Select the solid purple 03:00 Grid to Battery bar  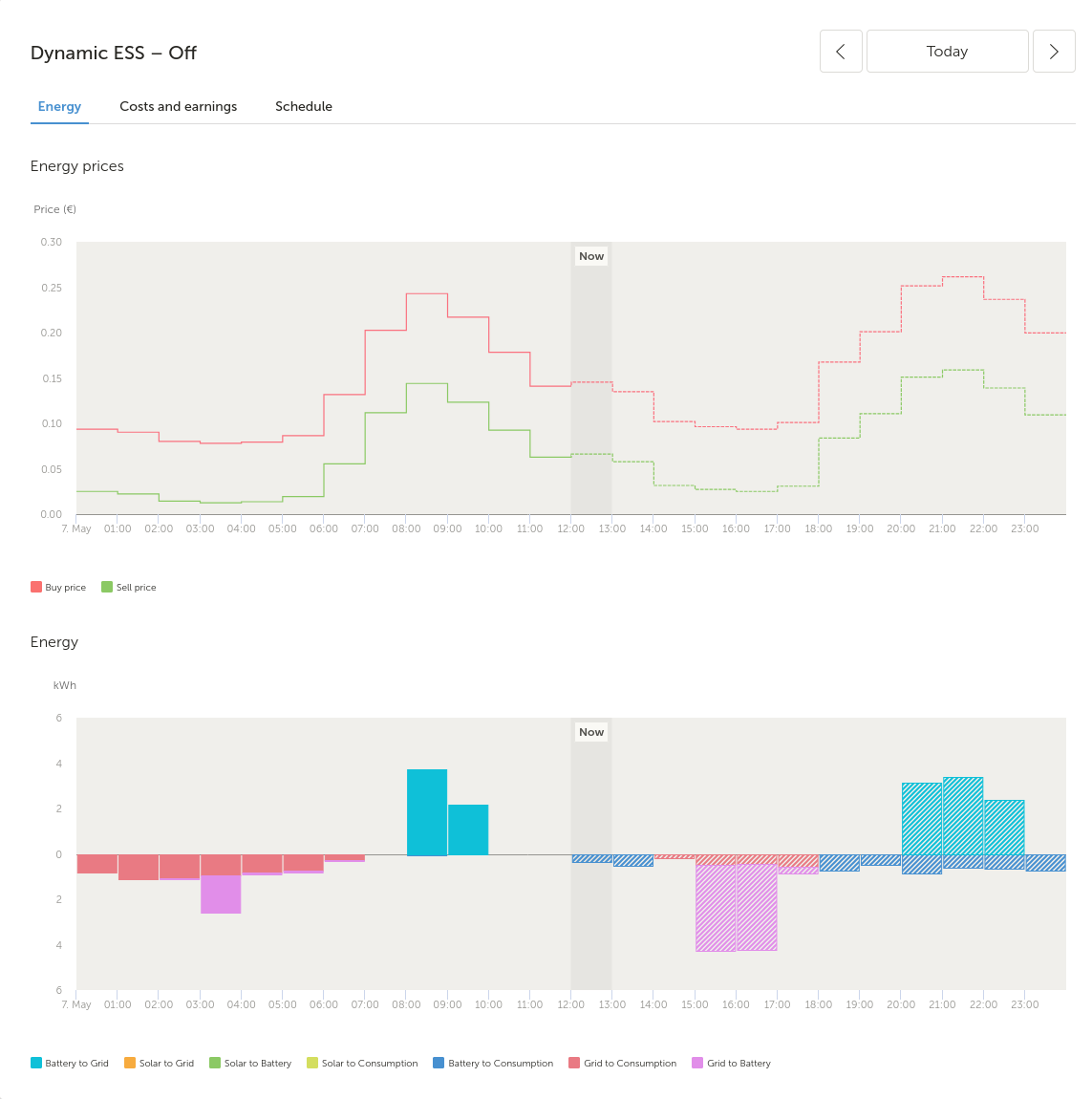[x=221, y=894]
